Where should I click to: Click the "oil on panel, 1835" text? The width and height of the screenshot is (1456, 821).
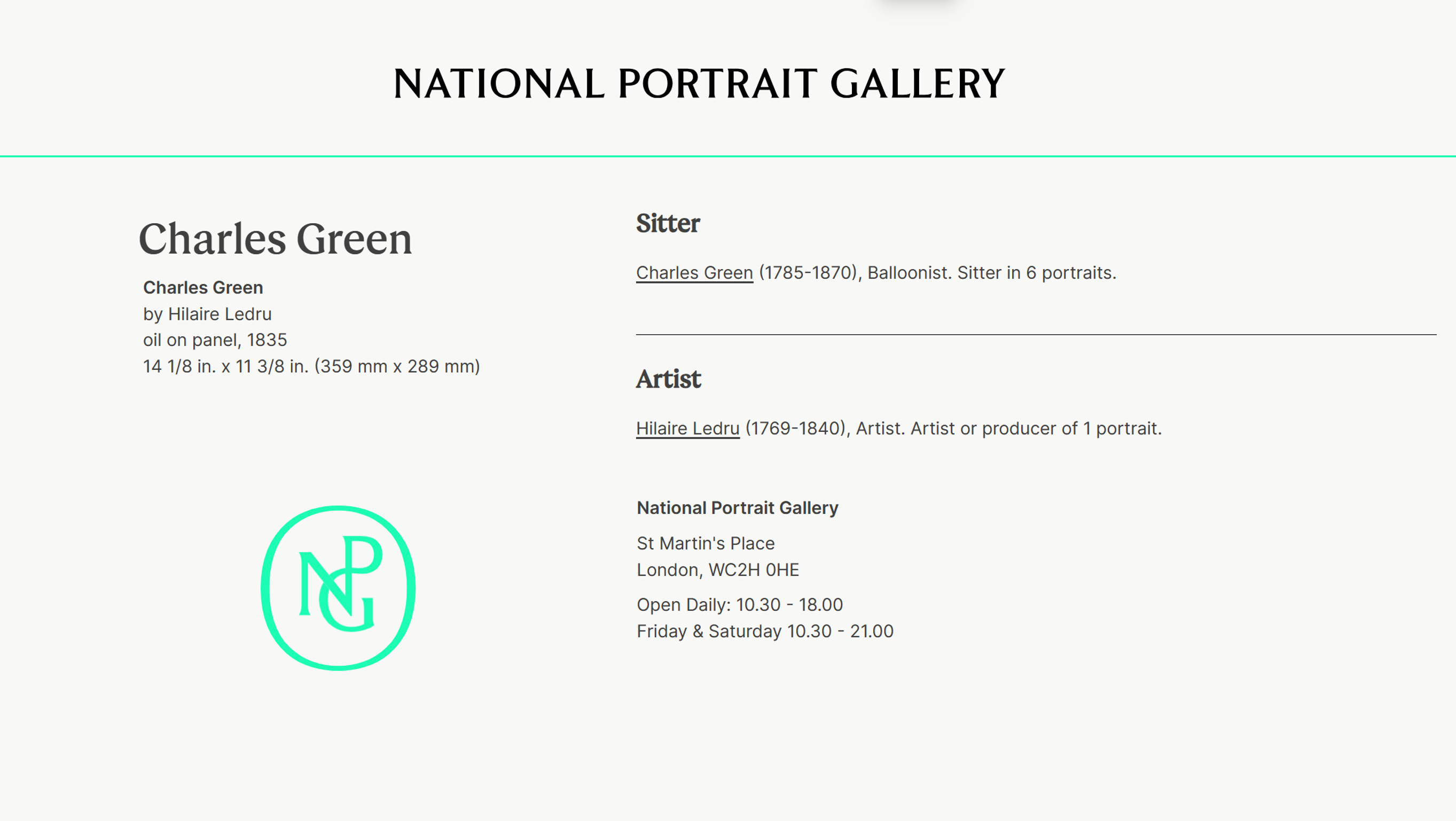(x=215, y=340)
